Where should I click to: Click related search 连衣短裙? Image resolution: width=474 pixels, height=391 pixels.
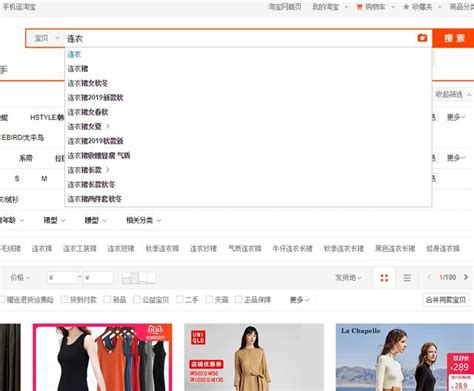(121, 249)
